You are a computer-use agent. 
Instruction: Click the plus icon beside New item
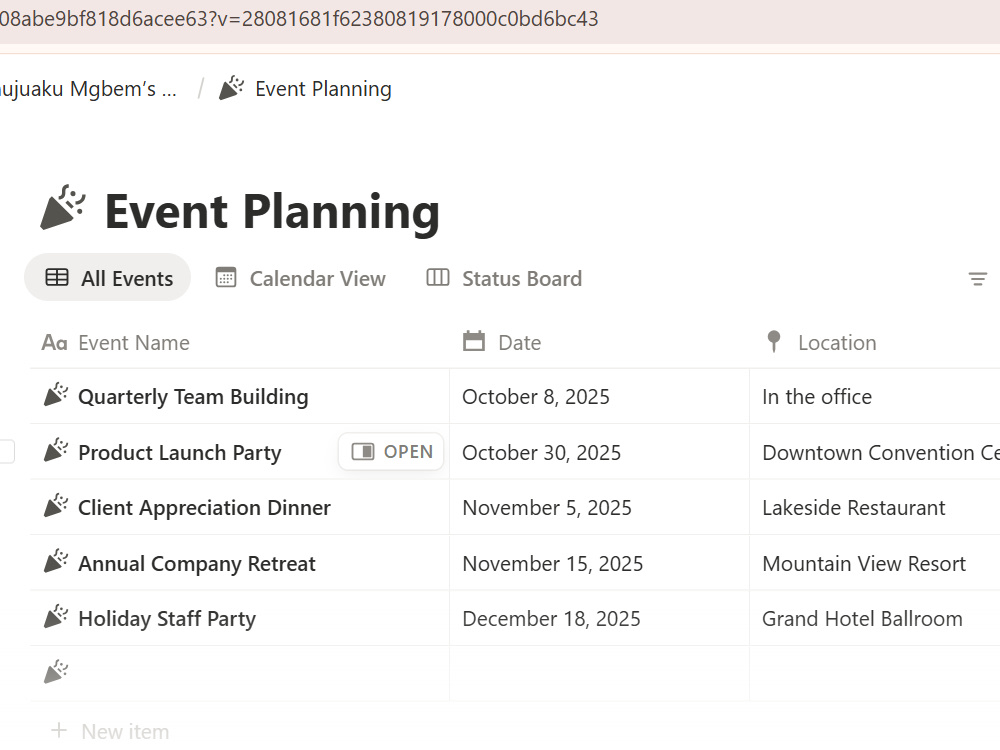[x=59, y=730]
